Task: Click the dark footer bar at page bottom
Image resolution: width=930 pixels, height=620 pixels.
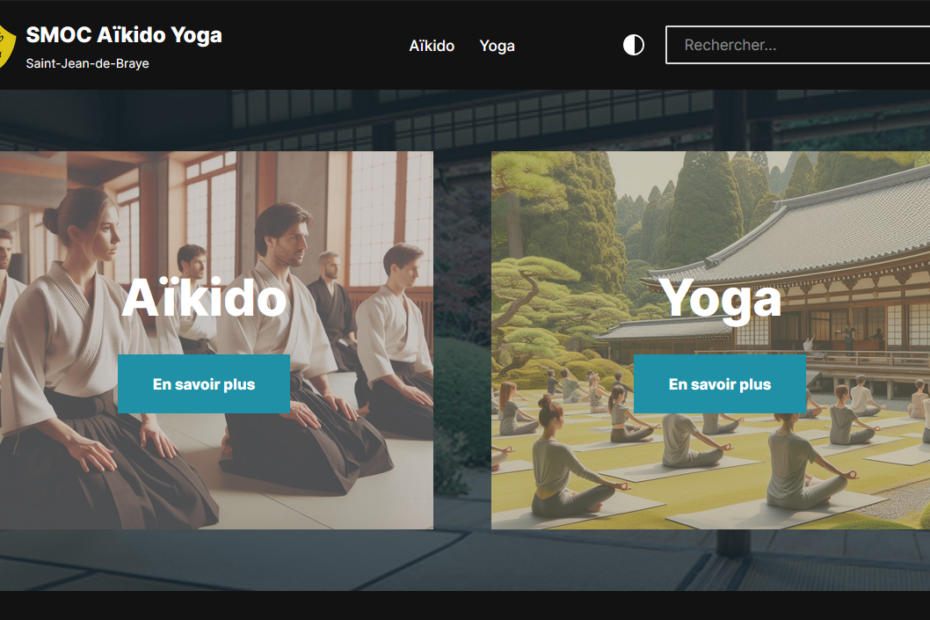Action: 465,605
